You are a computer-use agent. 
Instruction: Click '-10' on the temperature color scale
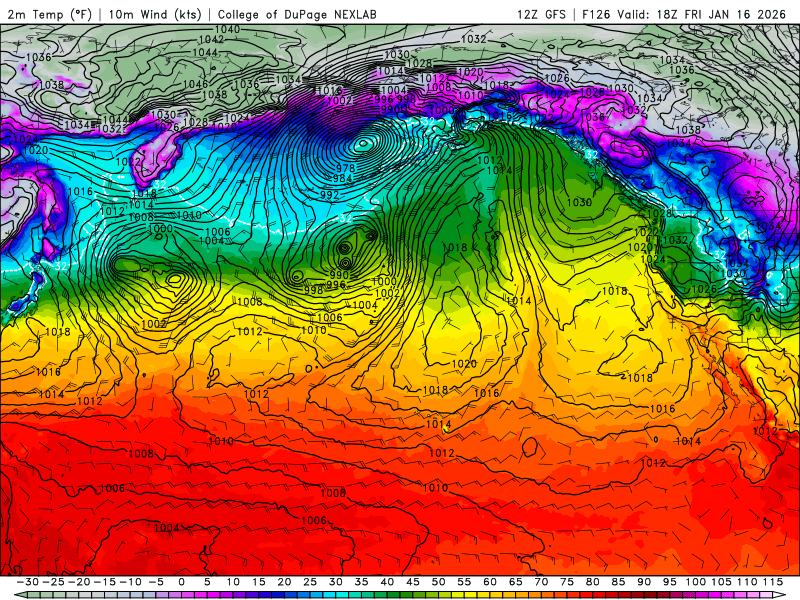(130, 582)
